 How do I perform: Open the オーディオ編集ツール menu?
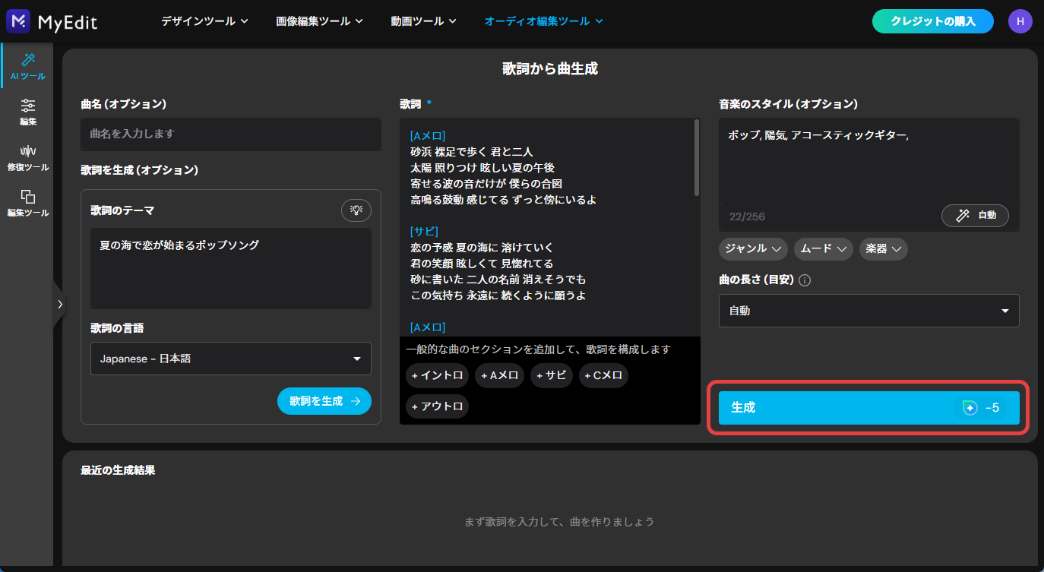point(544,21)
